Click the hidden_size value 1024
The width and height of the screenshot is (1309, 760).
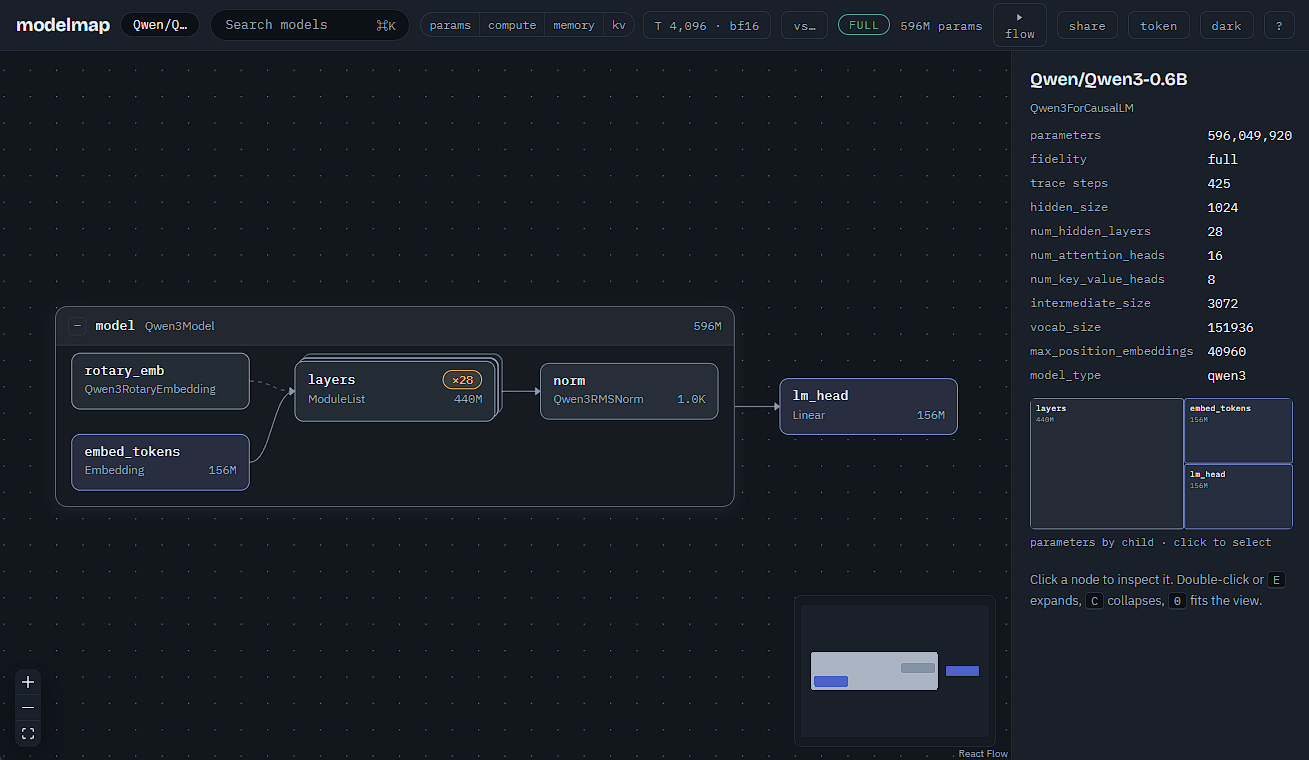tap(1223, 207)
